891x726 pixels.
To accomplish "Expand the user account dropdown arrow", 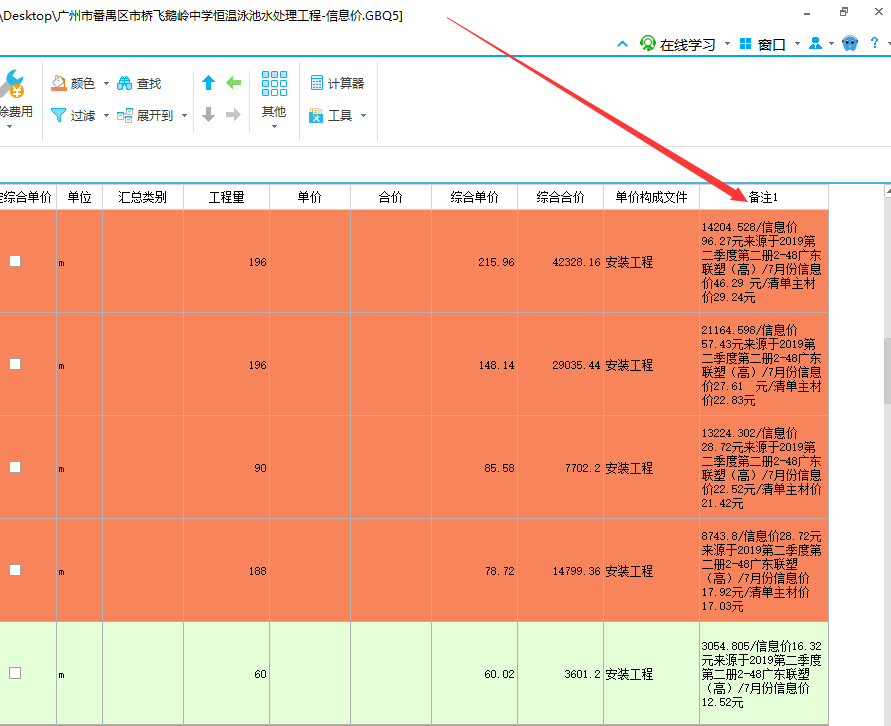I will 831,44.
